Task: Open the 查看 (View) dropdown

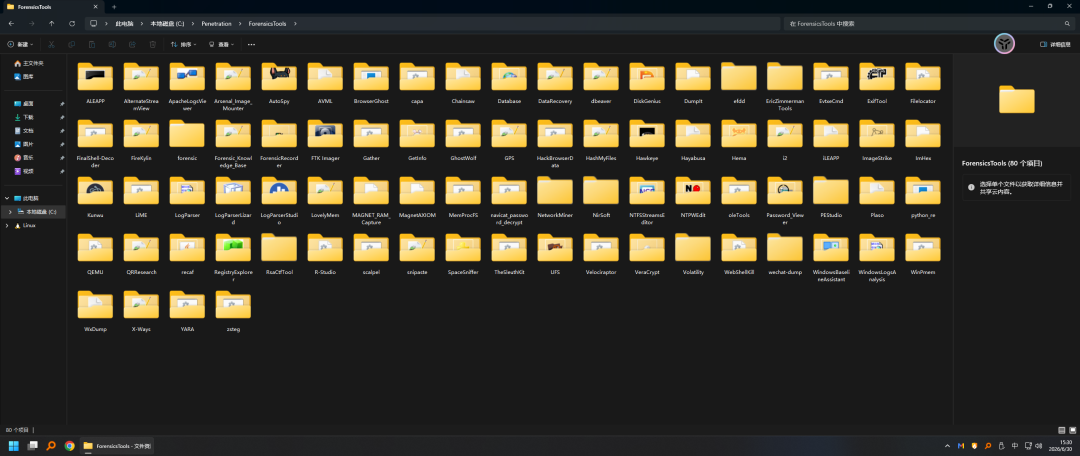Action: tap(221, 44)
